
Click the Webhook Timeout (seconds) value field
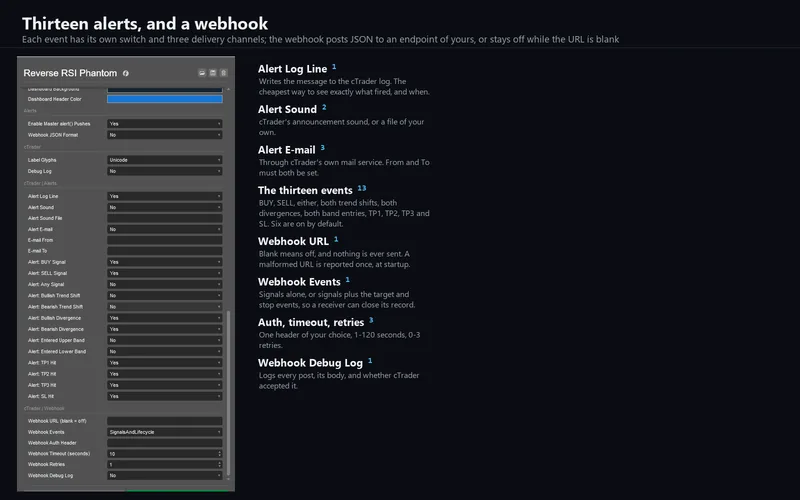tap(165, 454)
